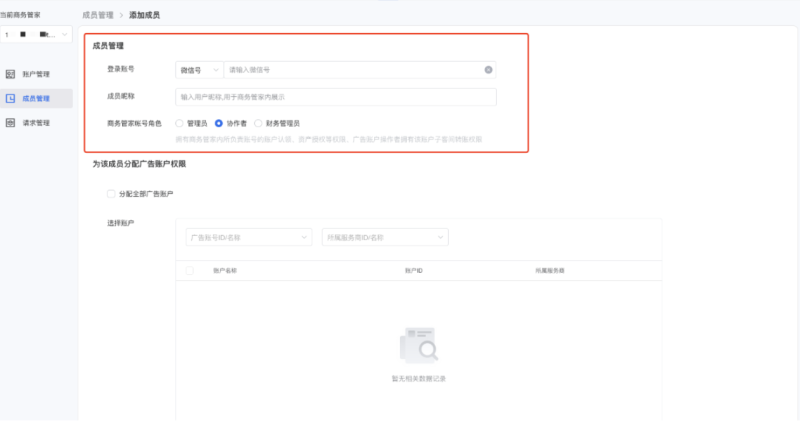Open 请求管理 in the sidebar
Screen dimensions: 800x425
click(36, 123)
